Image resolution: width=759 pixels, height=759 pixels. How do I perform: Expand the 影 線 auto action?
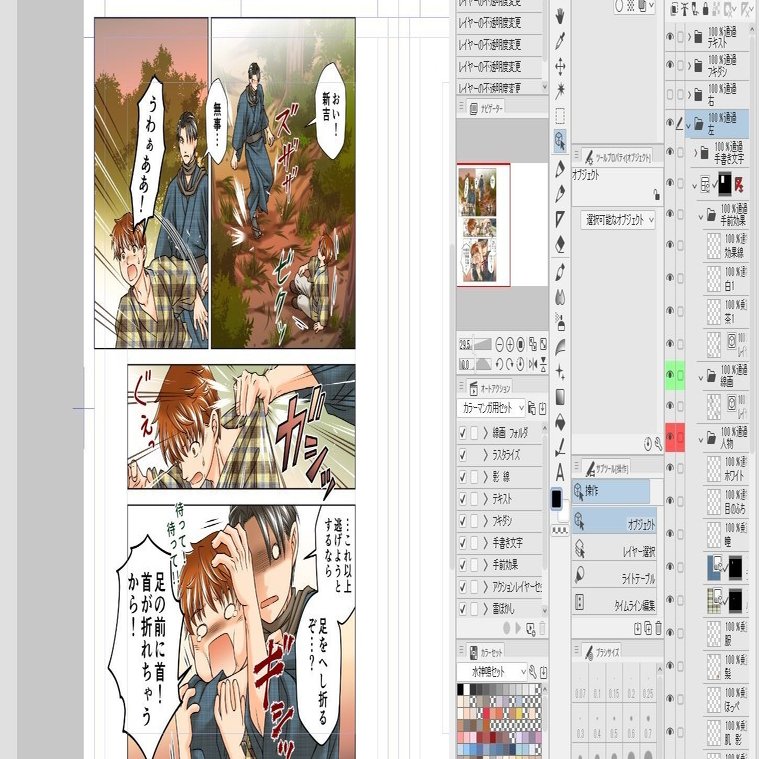[x=486, y=477]
